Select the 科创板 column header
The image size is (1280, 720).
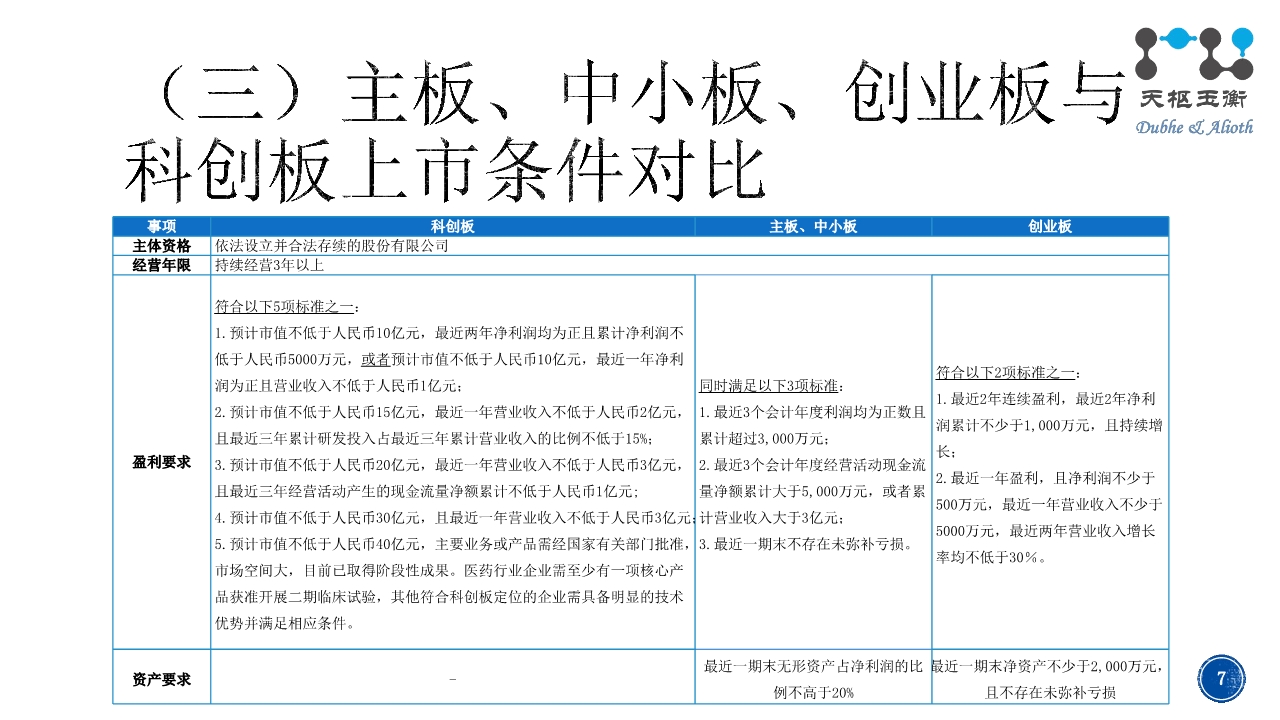[x=452, y=227]
